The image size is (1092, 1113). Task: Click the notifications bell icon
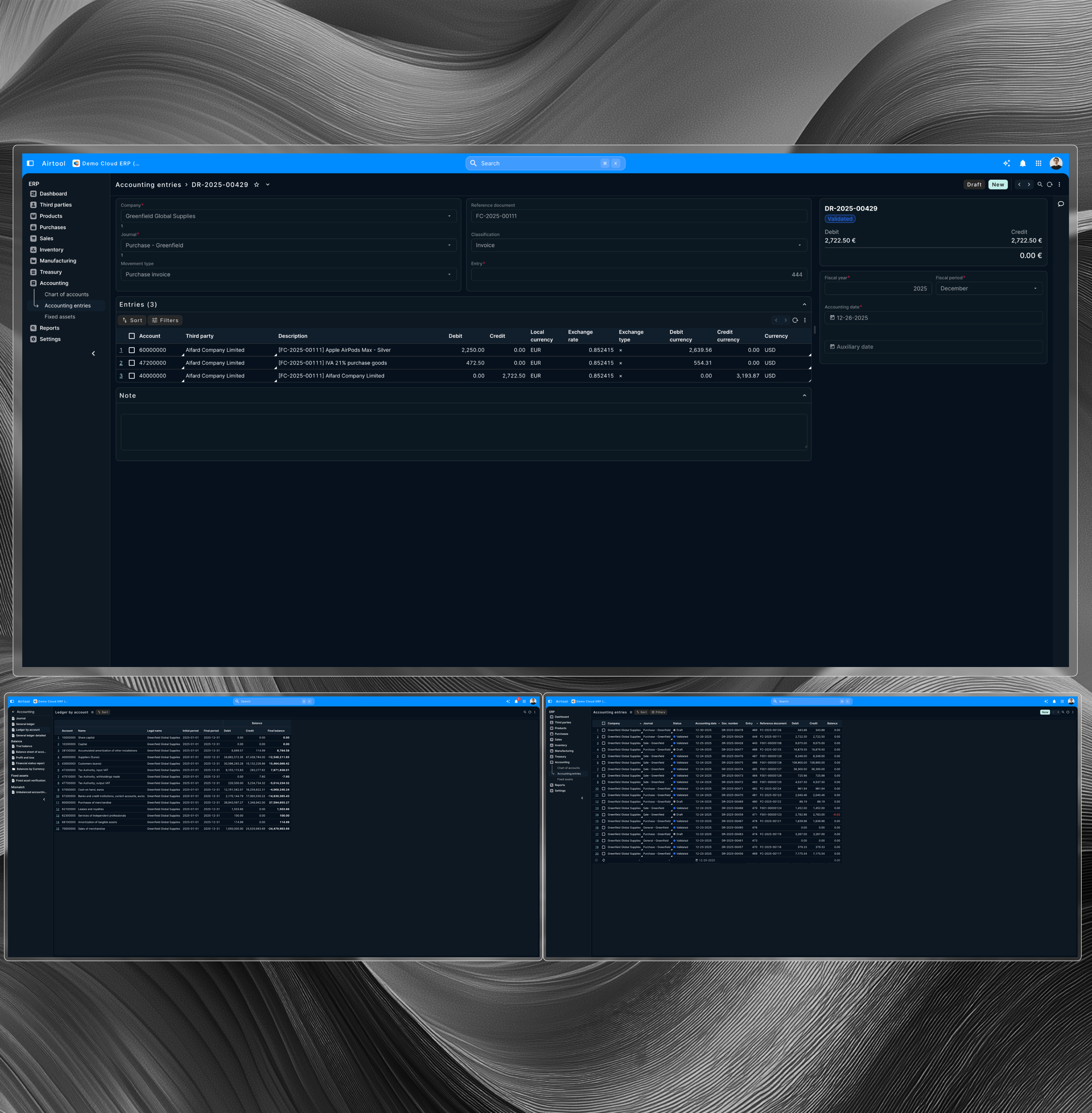[1022, 163]
